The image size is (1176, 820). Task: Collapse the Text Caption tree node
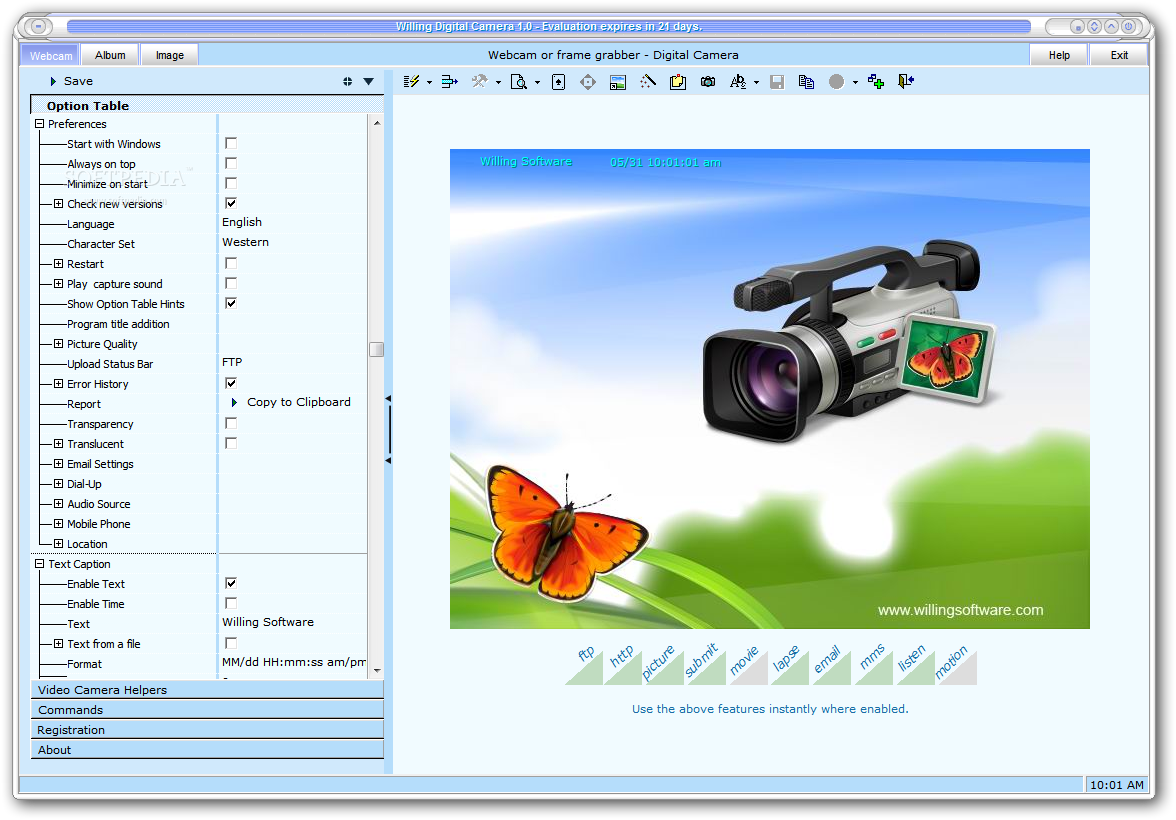pyautogui.click(x=40, y=563)
